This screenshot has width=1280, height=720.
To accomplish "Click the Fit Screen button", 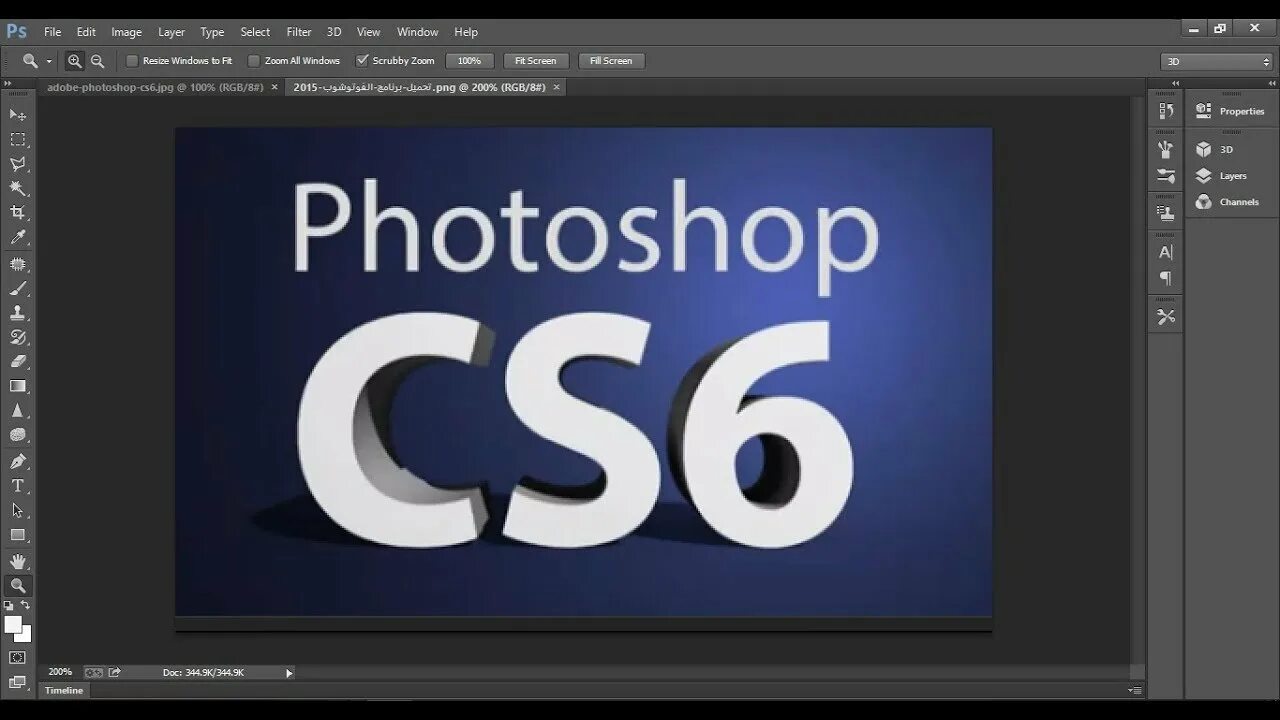I will point(535,61).
